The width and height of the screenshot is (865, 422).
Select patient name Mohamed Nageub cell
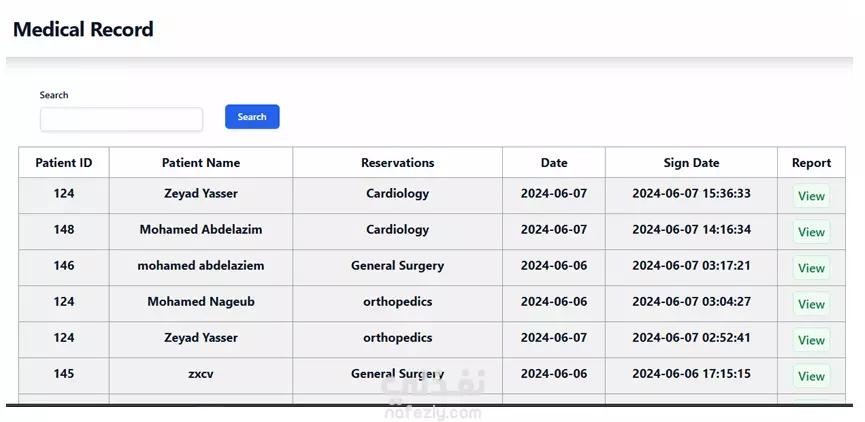click(x=201, y=302)
